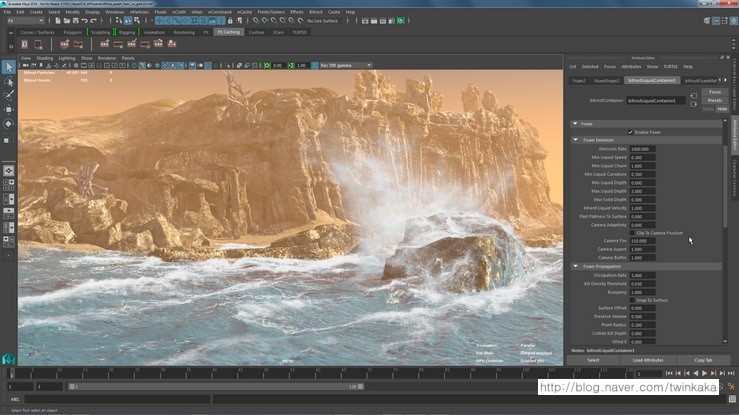Click the MEL command line input
Viewport: 739px width, 415px height.
click(116, 399)
